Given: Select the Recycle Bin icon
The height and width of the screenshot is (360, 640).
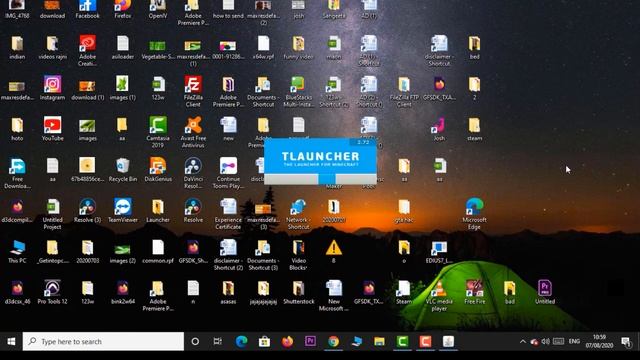Looking at the screenshot, I should [x=122, y=169].
